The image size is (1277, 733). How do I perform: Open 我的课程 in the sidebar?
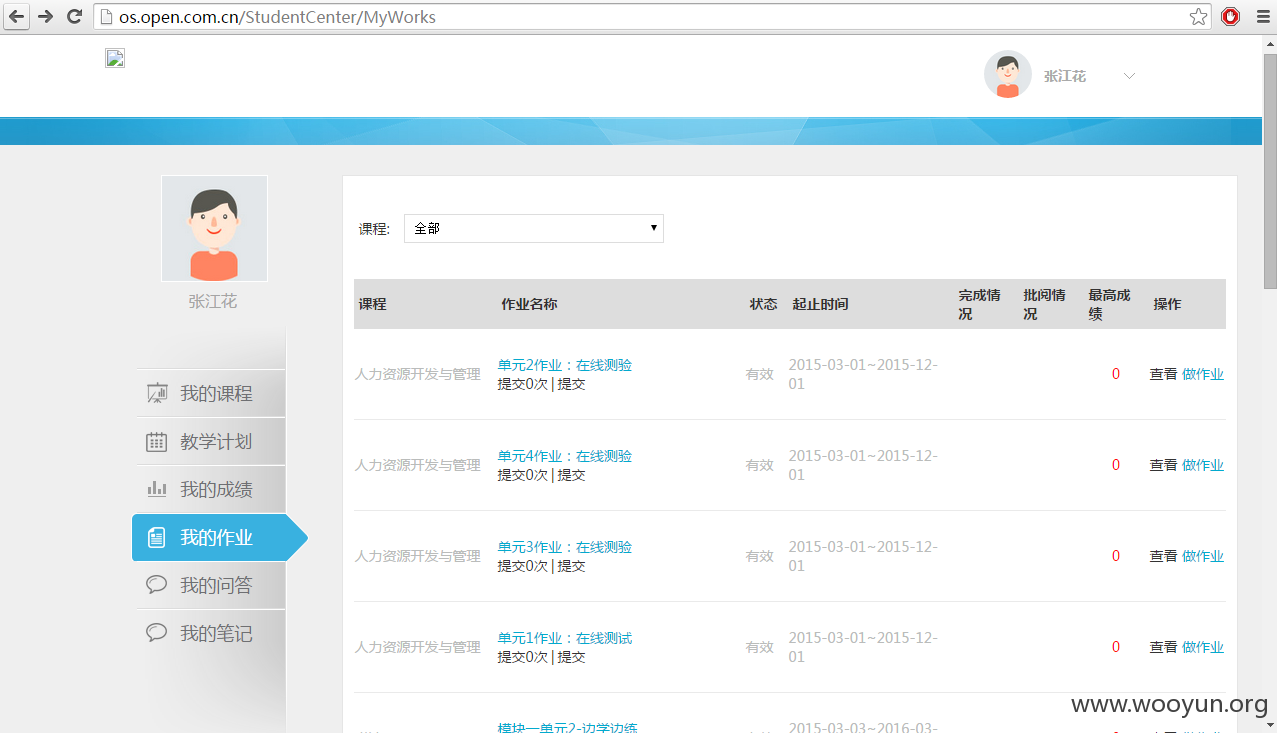click(209, 393)
